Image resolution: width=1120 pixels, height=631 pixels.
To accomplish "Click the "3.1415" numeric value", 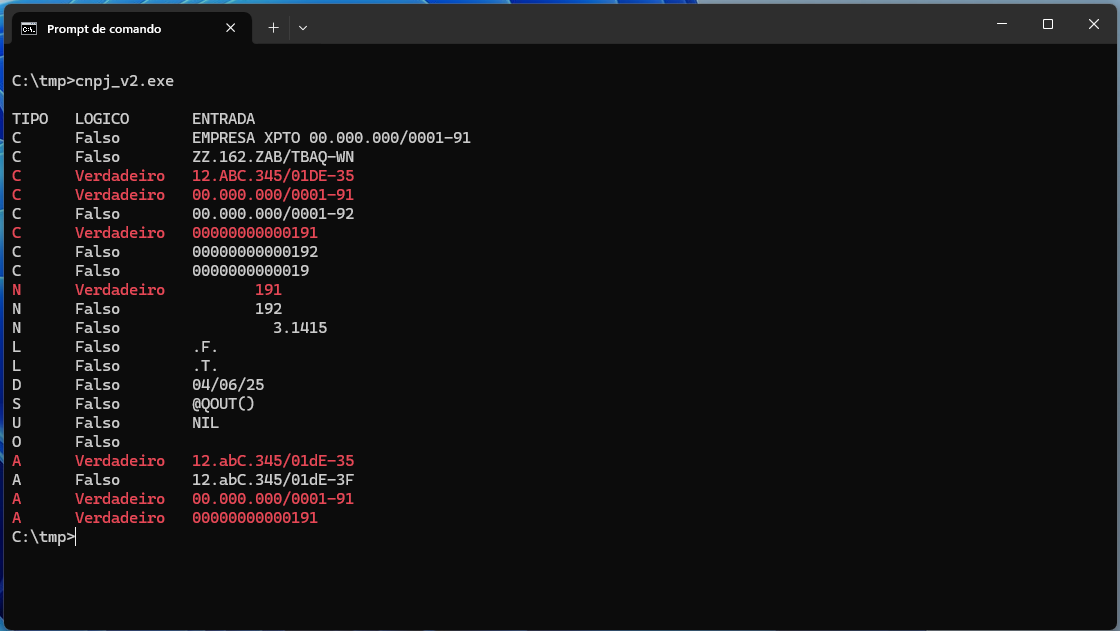I will (300, 328).
